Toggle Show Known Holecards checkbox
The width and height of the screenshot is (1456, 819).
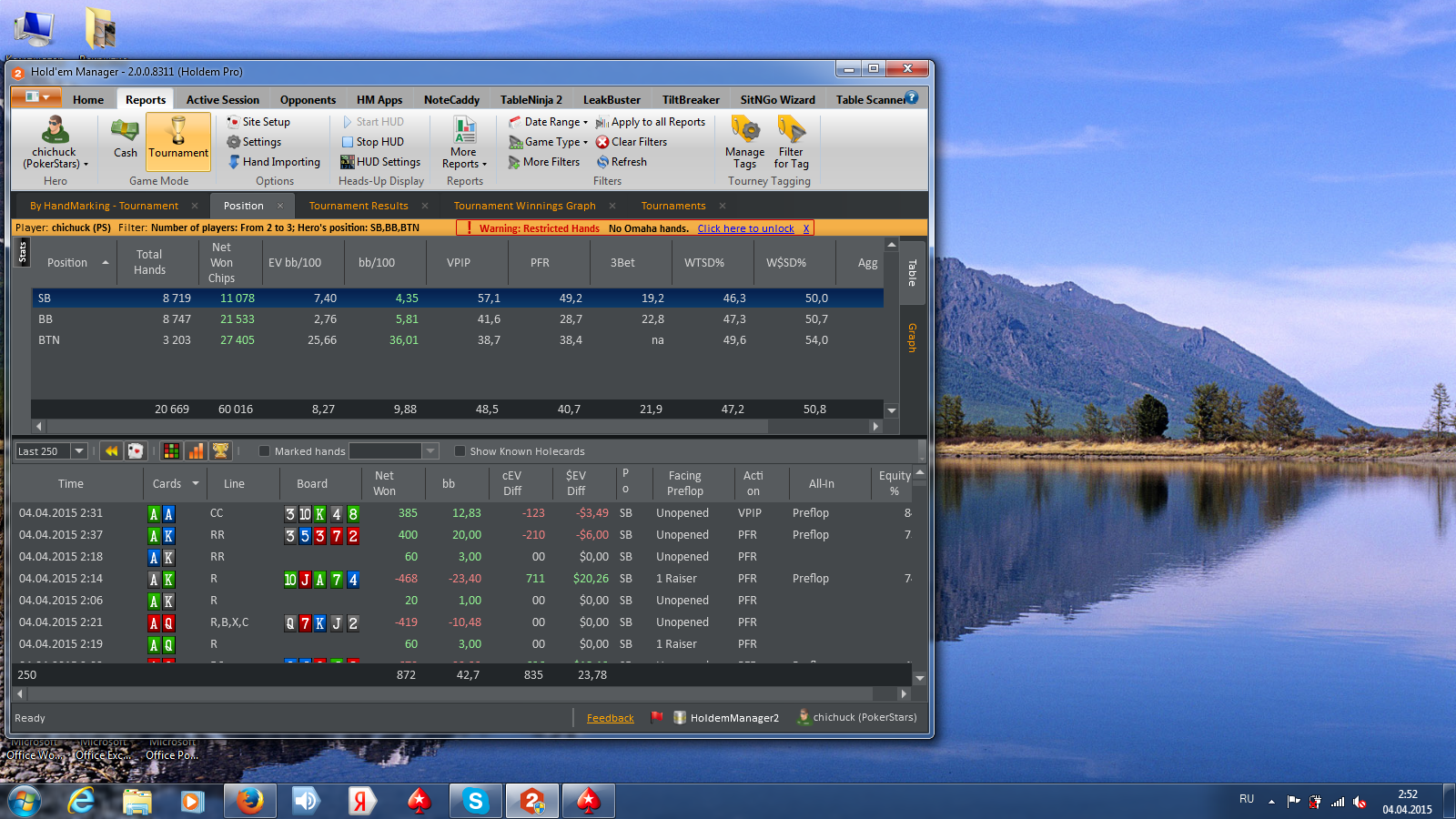coord(460,451)
